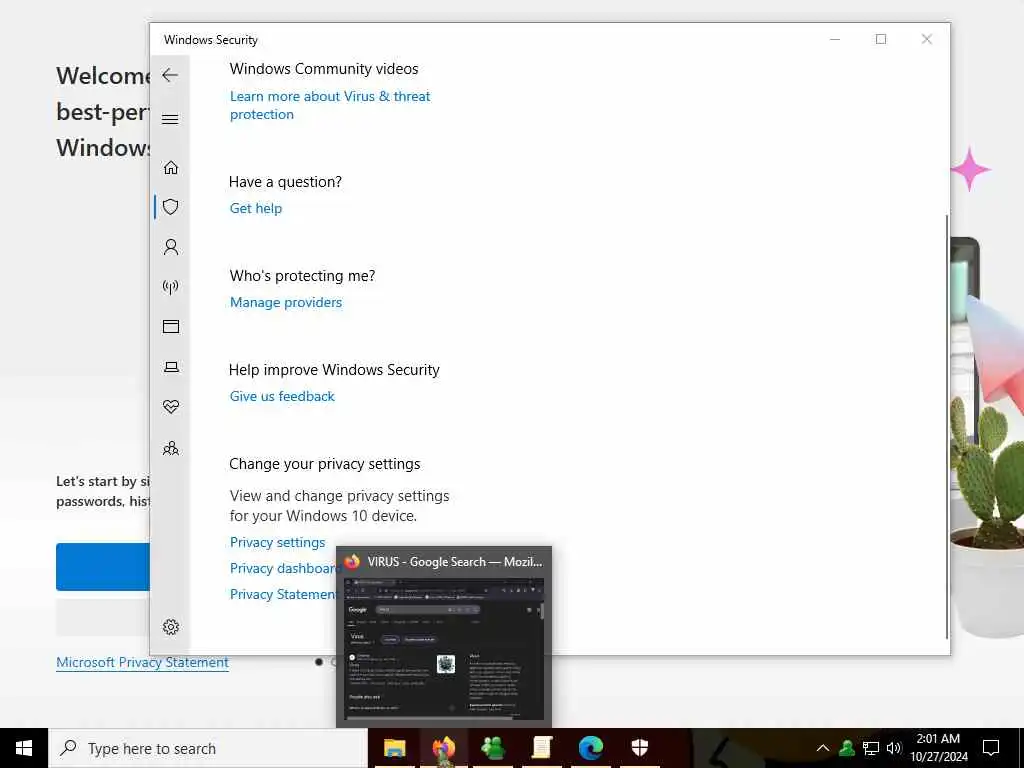Viewport: 1024px width, 768px height.
Task: Open File Explorer from the taskbar
Action: point(394,748)
